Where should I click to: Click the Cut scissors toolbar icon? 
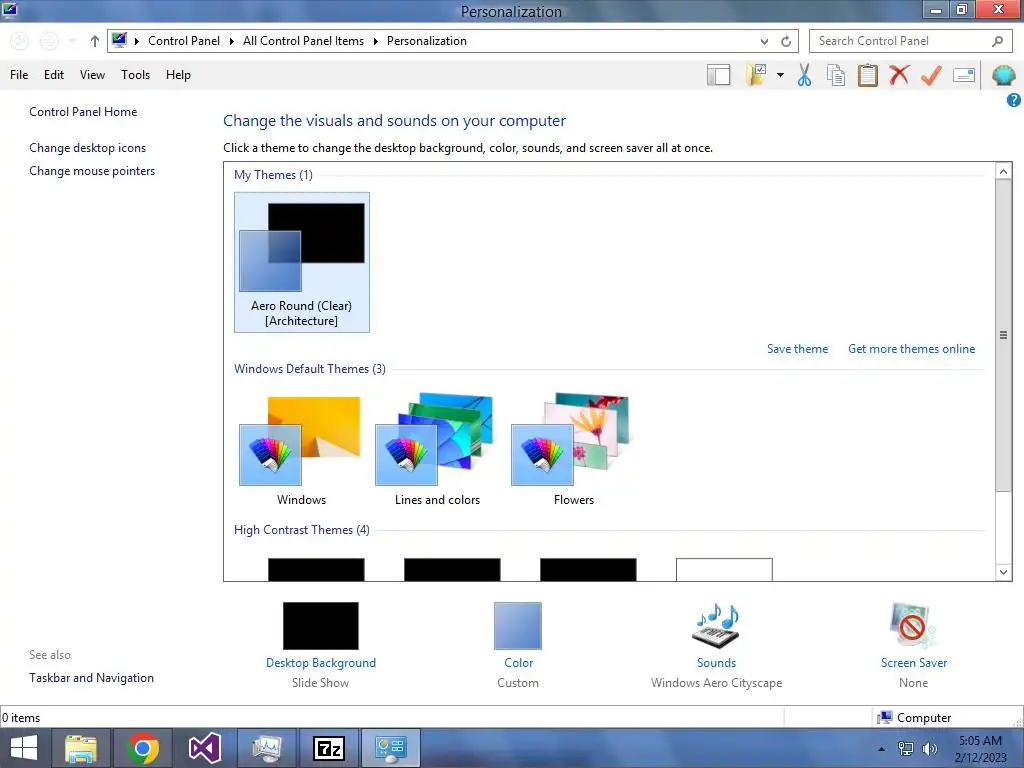pos(805,75)
